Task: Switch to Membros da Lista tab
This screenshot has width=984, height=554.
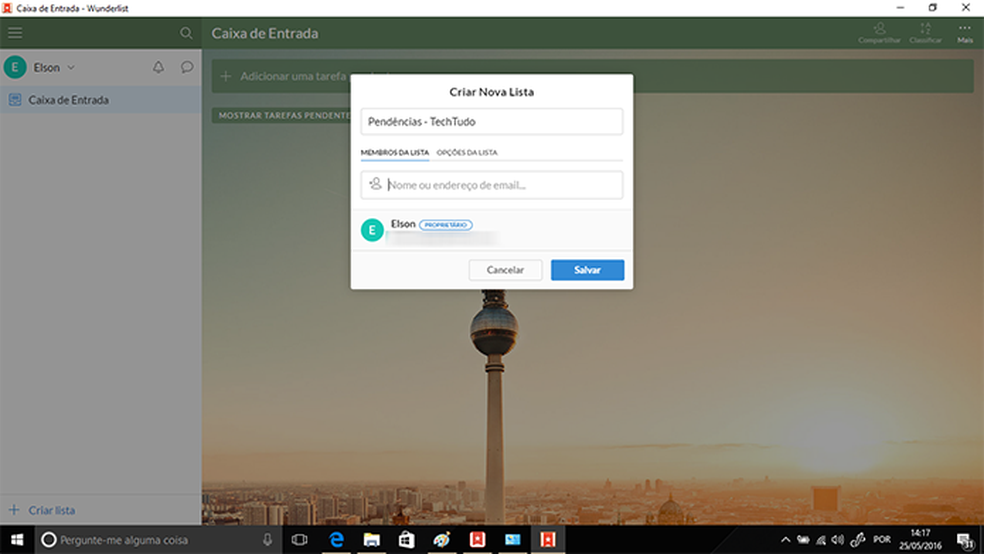Action: (395, 152)
